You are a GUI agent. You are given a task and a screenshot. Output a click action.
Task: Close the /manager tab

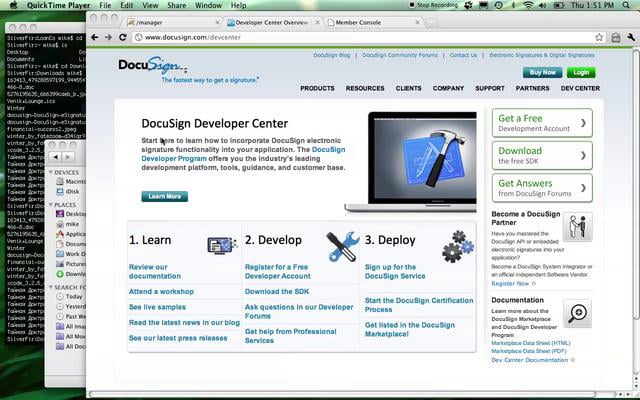(x=218, y=22)
